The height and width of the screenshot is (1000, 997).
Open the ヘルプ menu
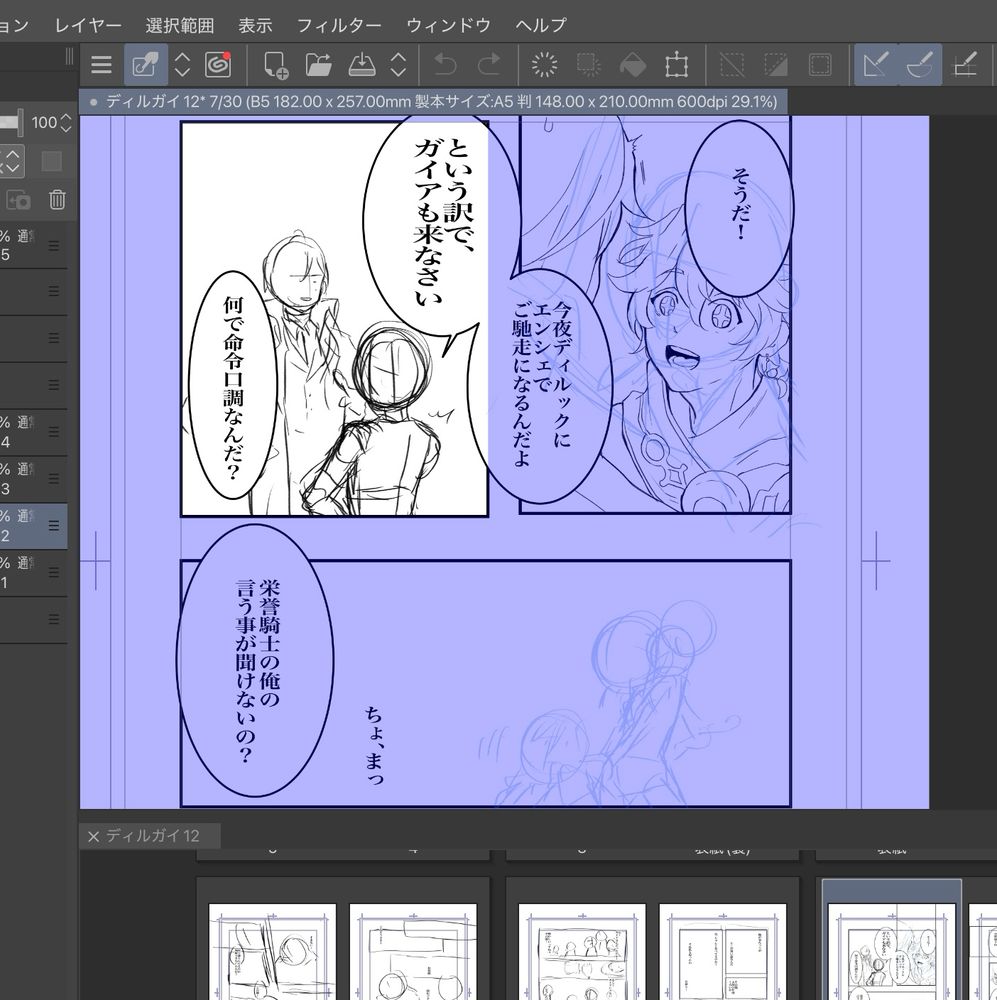click(541, 26)
